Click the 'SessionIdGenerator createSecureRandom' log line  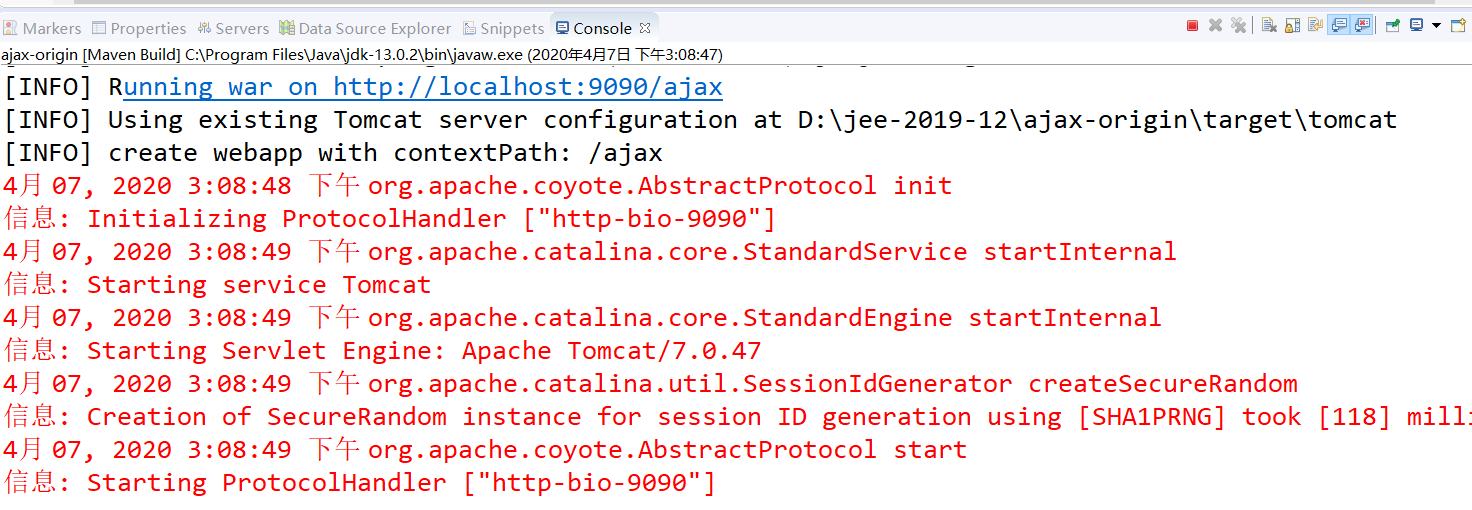pyautogui.click(x=650, y=384)
